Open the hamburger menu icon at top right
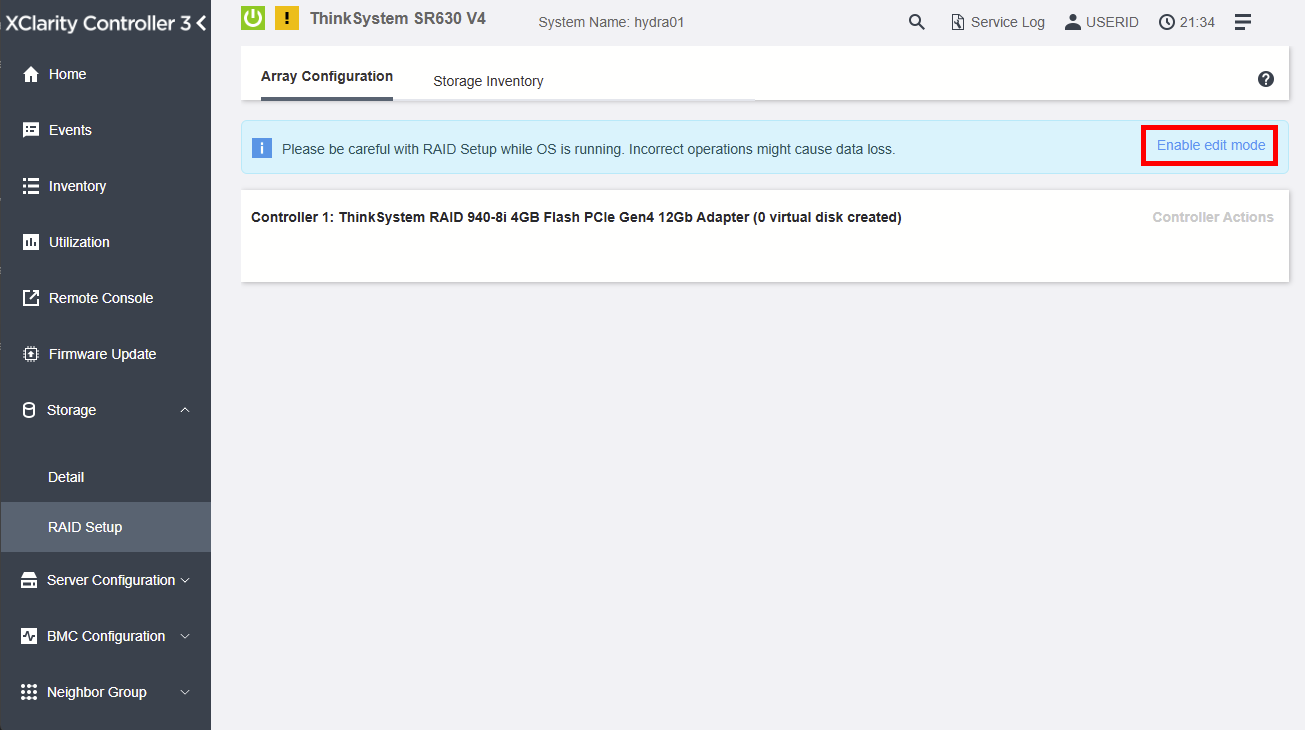Viewport: 1305px width, 730px height. [1243, 22]
